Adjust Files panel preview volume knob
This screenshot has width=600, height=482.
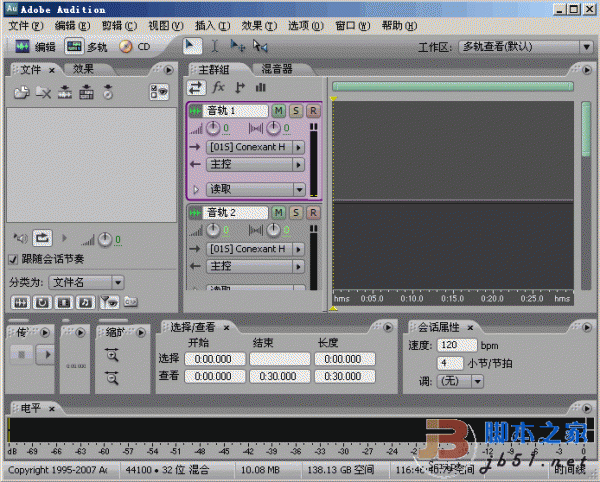105,239
